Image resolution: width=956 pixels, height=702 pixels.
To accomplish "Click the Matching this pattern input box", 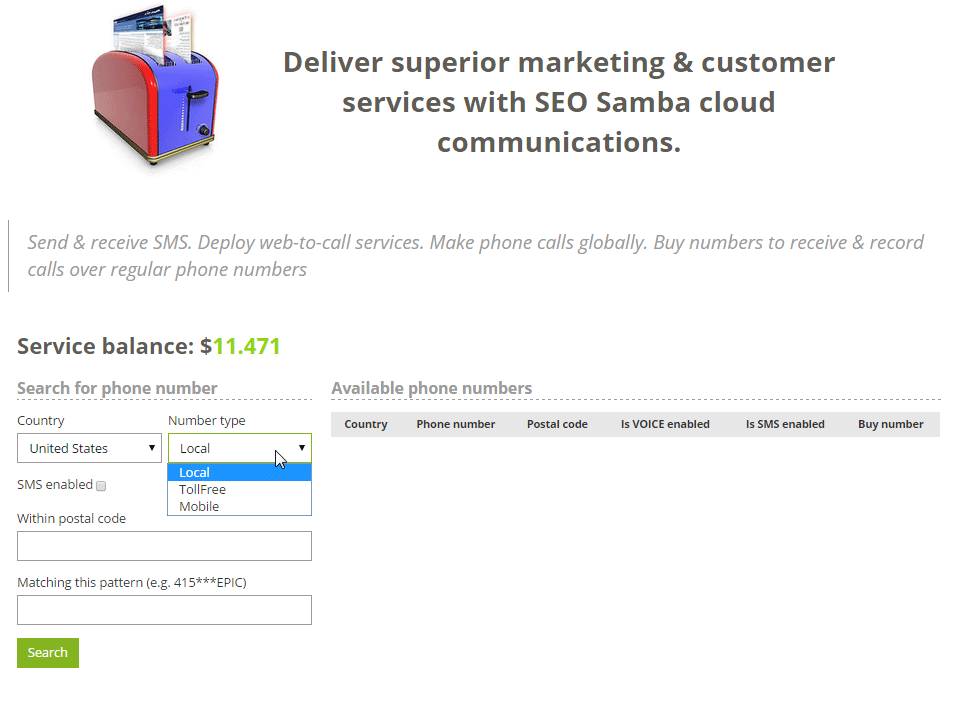I will [164, 610].
